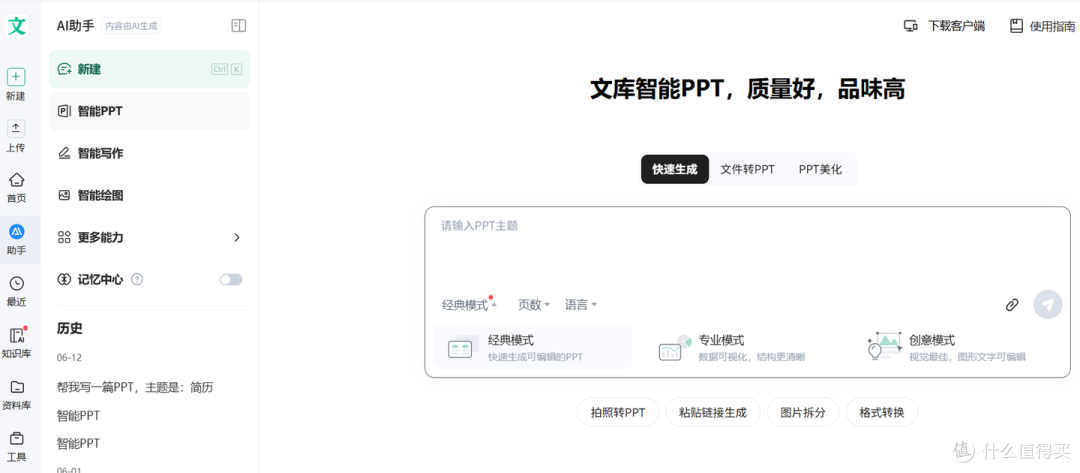
Task: Click the link attachment icon in input box
Action: [x=1011, y=304]
